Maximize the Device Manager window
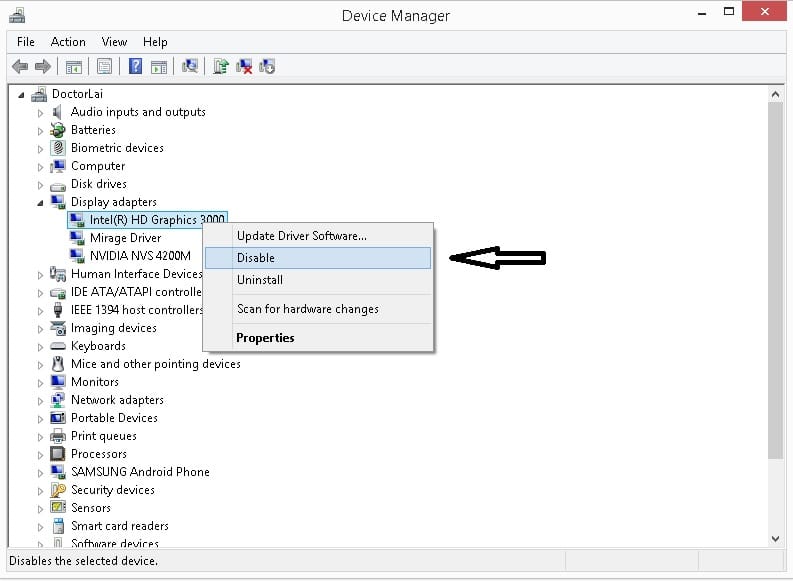 (x=729, y=12)
